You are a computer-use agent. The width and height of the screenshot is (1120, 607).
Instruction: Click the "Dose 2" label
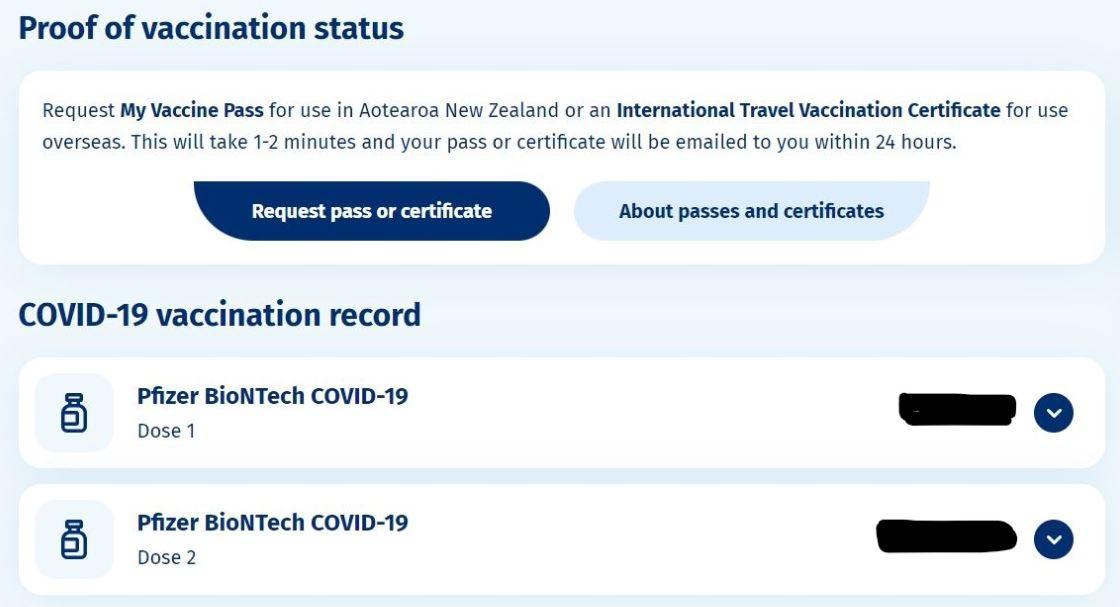pos(166,557)
